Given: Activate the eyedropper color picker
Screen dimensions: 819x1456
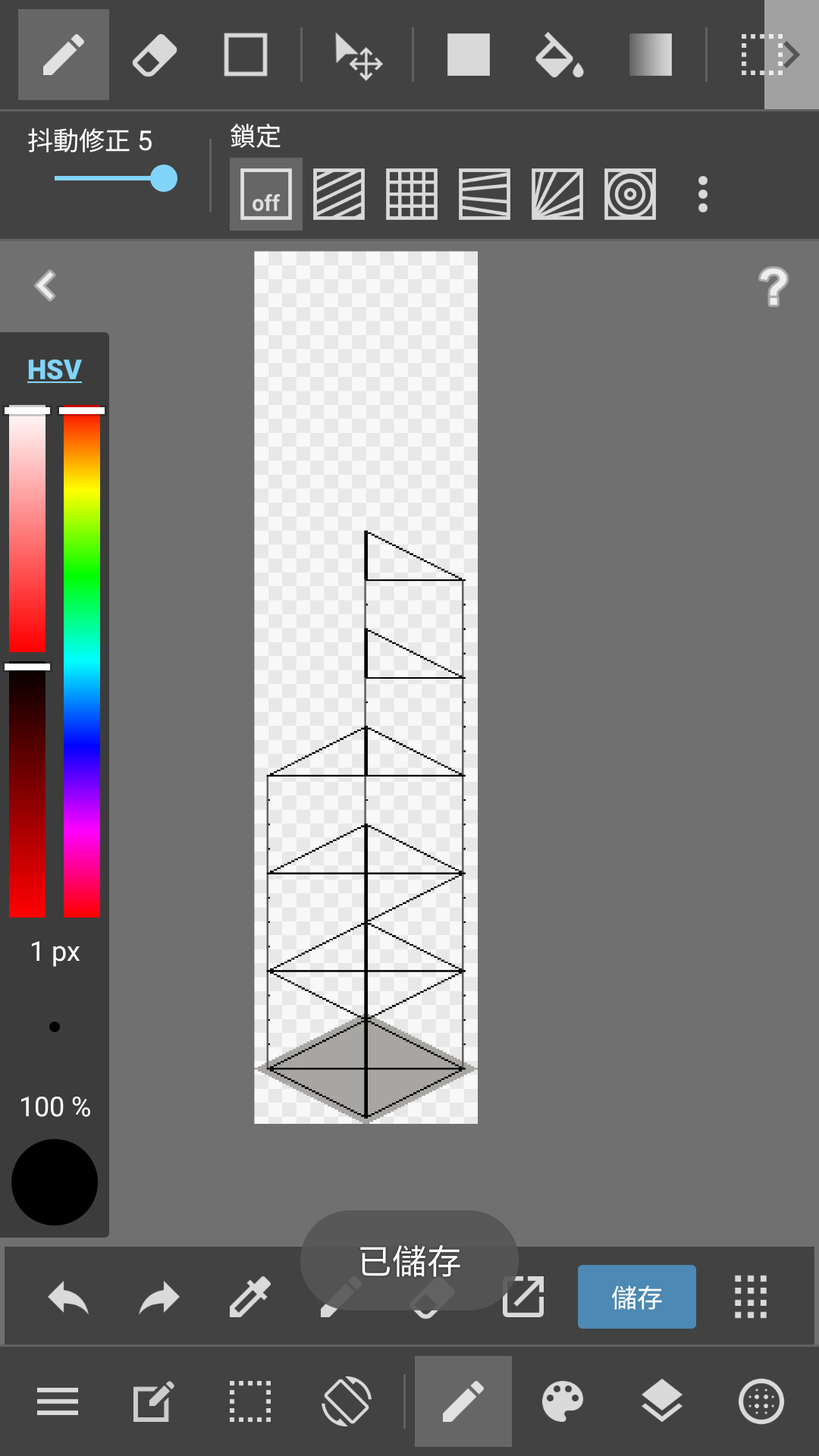Looking at the screenshot, I should click(250, 1298).
